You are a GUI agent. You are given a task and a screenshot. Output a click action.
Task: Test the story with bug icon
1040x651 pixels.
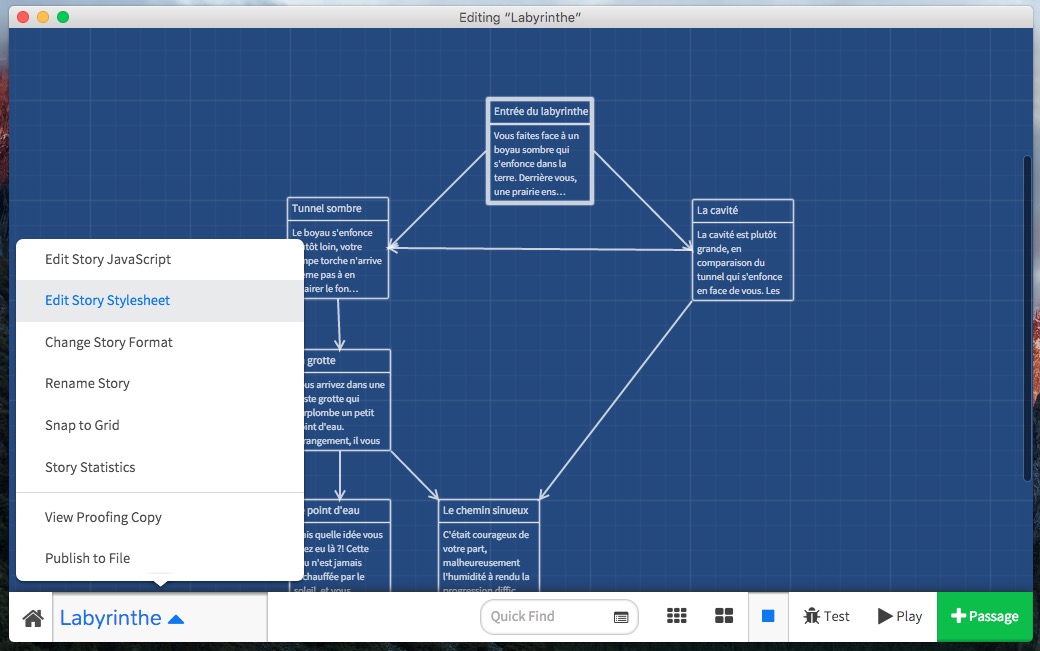(x=826, y=616)
